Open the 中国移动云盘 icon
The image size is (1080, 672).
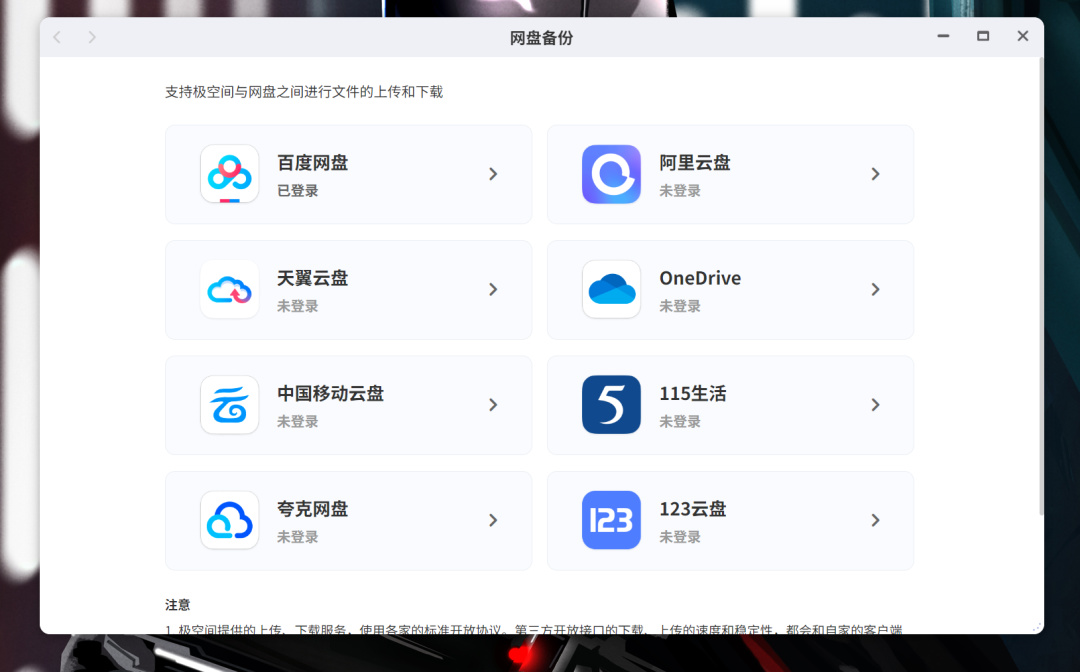[x=229, y=404]
